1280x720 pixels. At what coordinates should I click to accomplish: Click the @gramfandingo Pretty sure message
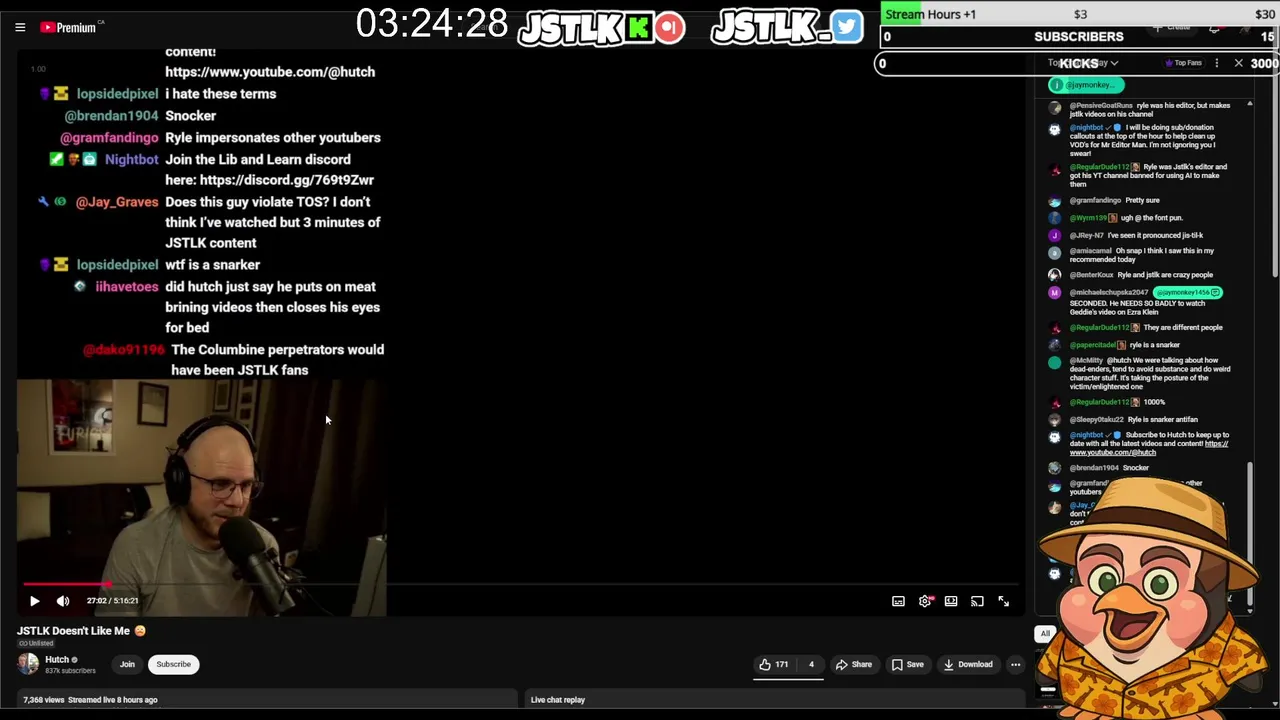[x=1142, y=200]
